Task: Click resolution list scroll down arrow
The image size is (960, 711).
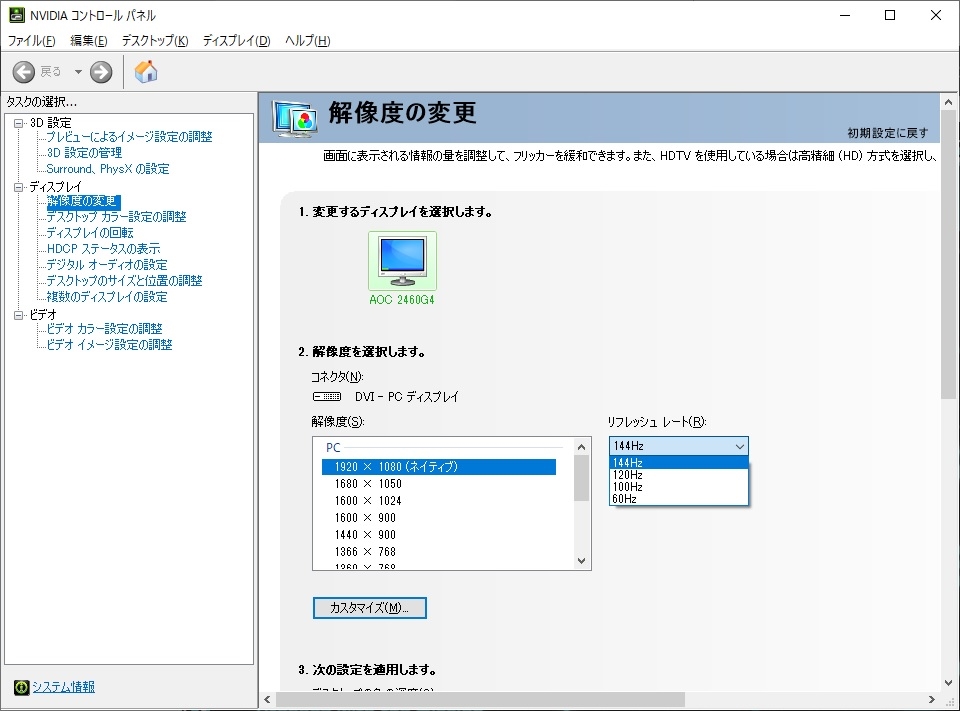Action: tap(582, 560)
